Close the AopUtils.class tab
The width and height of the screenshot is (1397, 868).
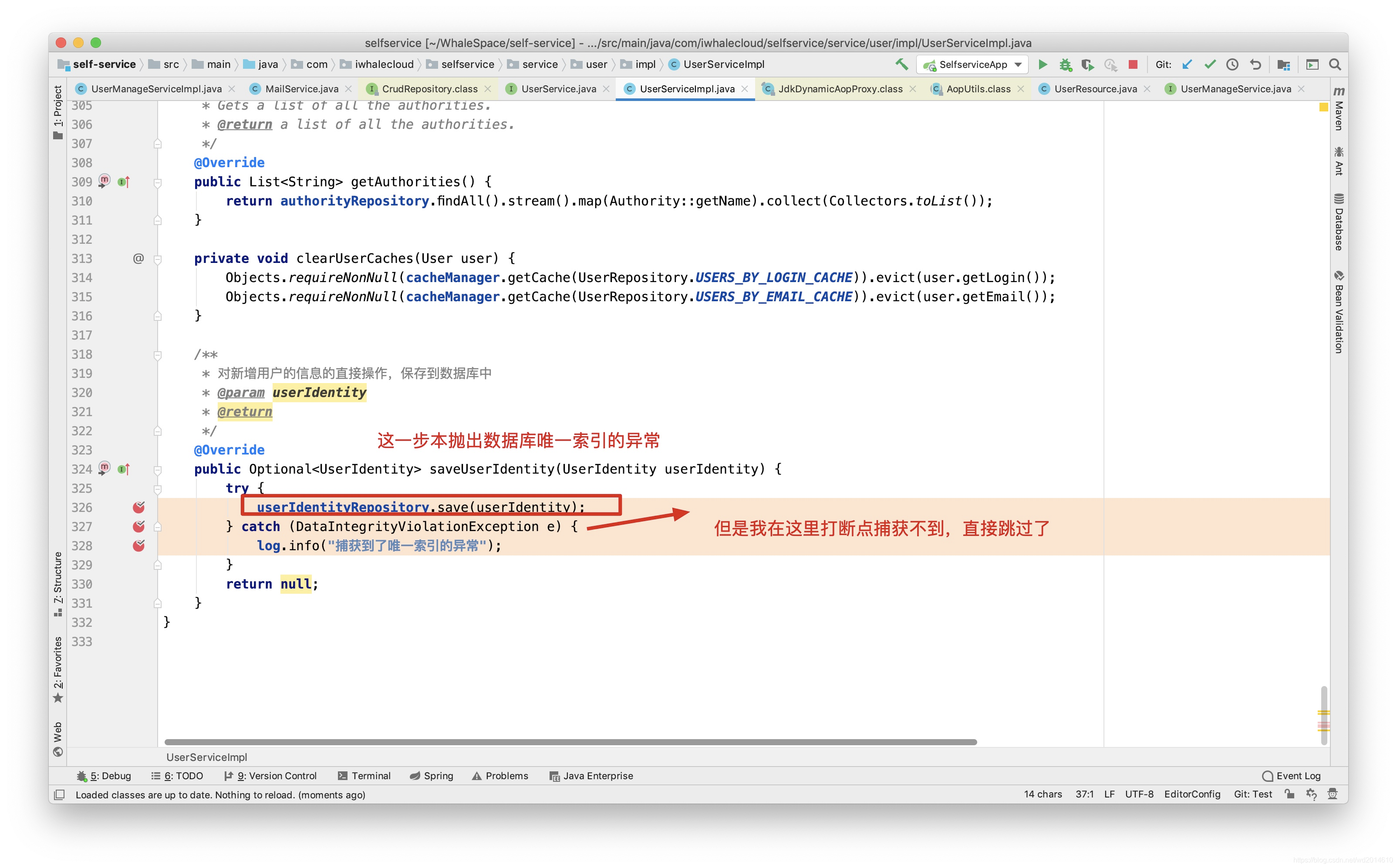[x=1020, y=89]
